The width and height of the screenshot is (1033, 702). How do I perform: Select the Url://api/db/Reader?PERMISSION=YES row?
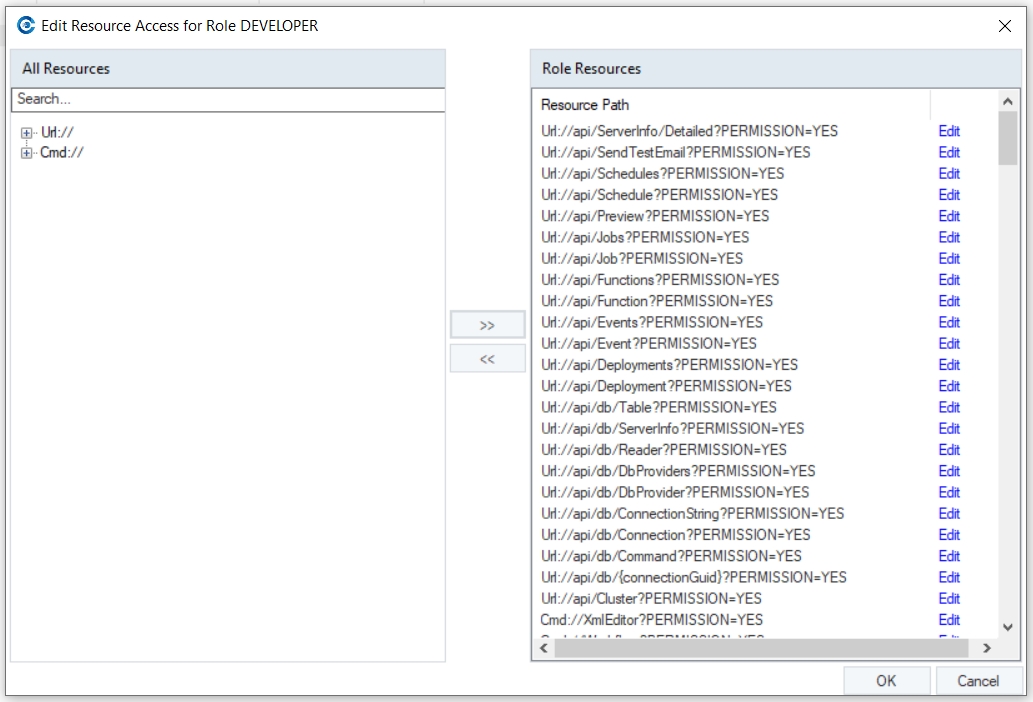[x=664, y=450]
